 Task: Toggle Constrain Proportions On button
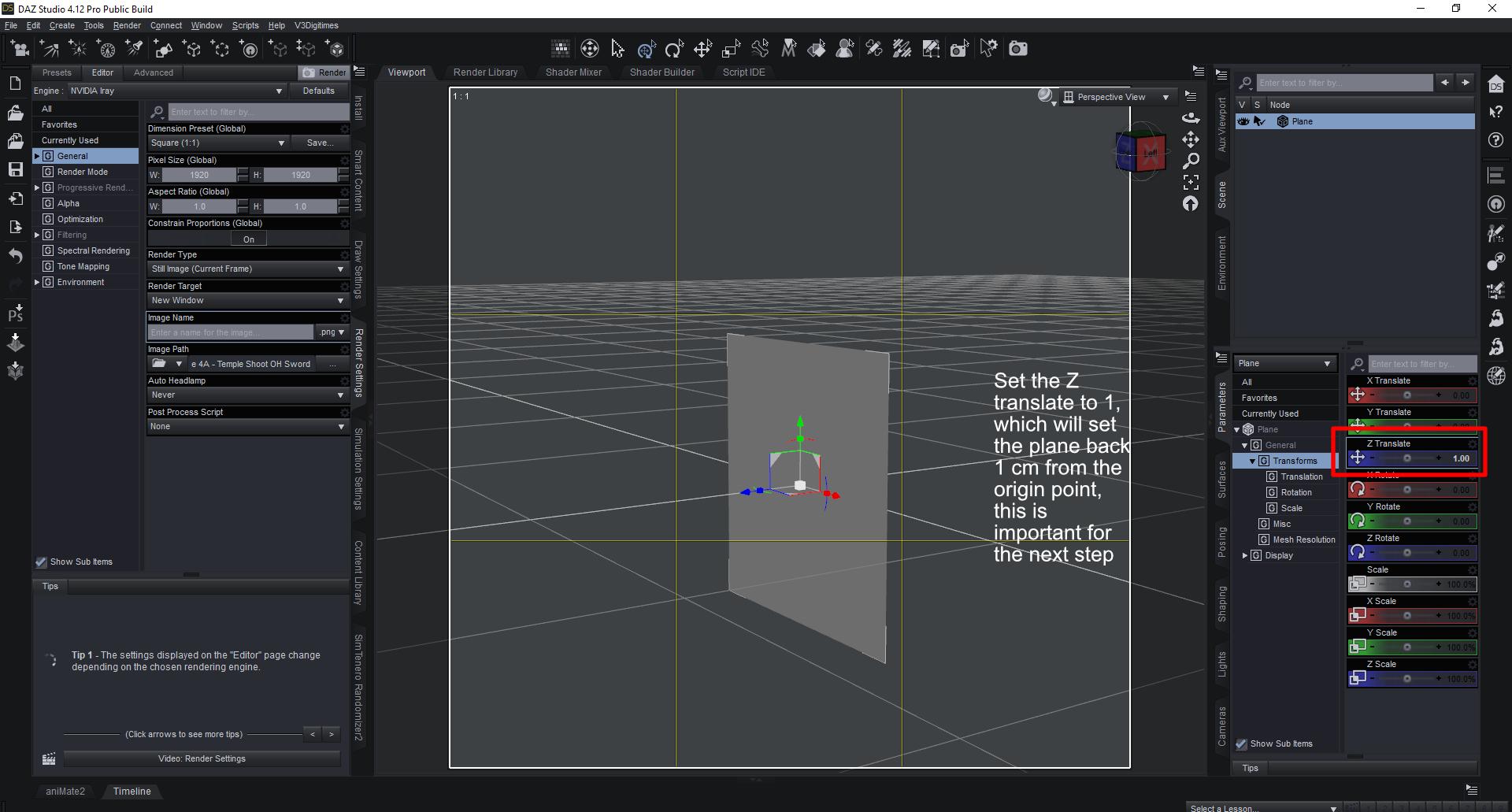coord(249,239)
